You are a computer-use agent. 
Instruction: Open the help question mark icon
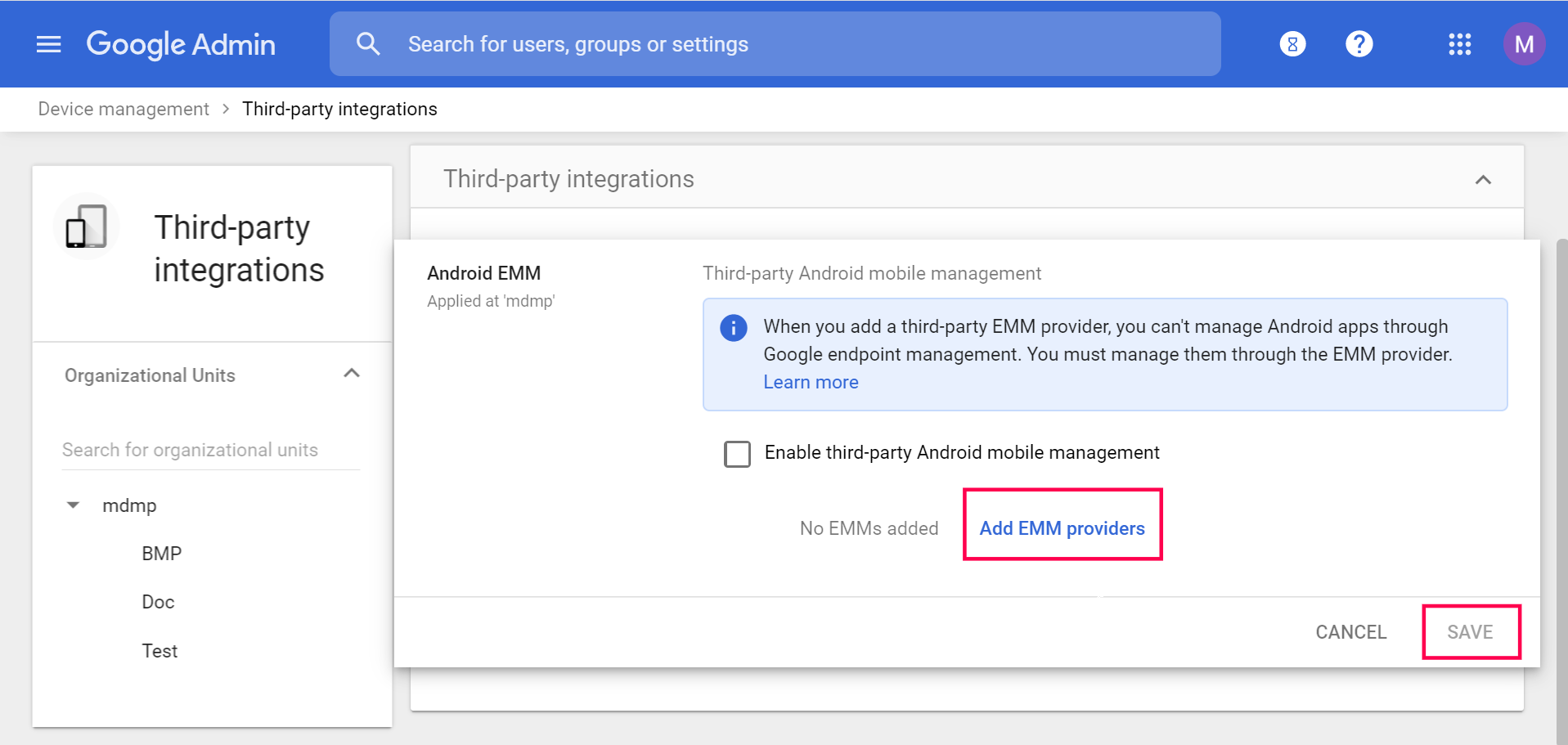click(1359, 44)
